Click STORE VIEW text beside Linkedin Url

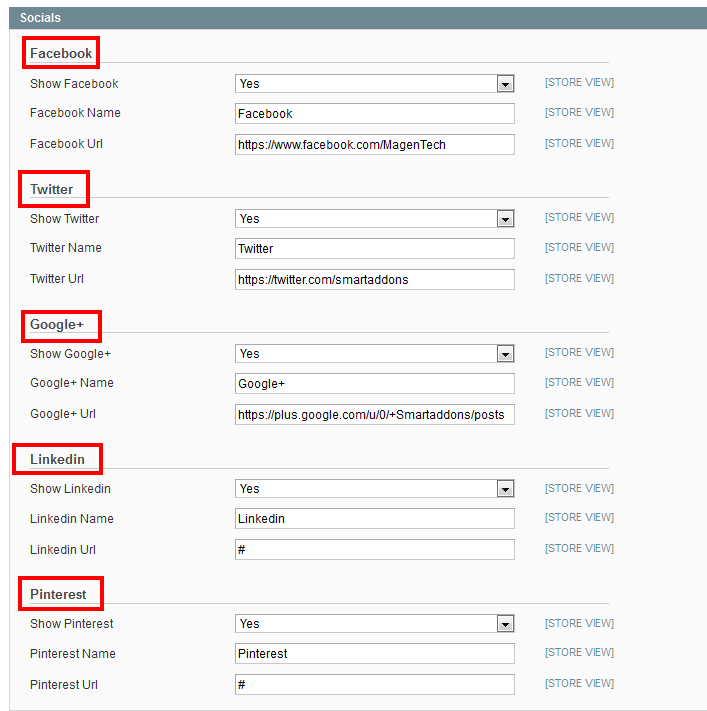tap(579, 548)
